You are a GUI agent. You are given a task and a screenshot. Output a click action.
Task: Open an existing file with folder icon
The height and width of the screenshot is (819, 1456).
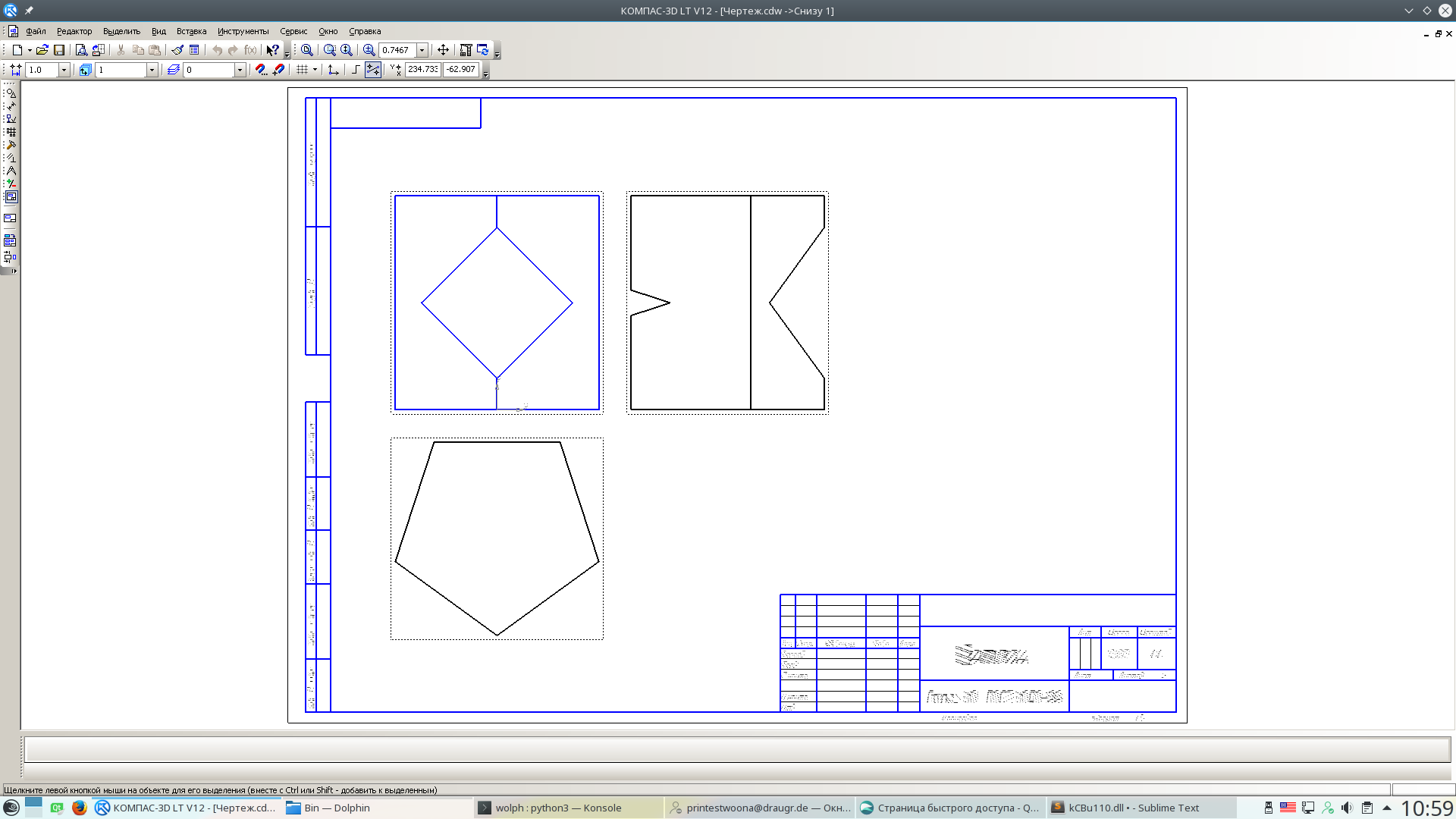pos(42,50)
